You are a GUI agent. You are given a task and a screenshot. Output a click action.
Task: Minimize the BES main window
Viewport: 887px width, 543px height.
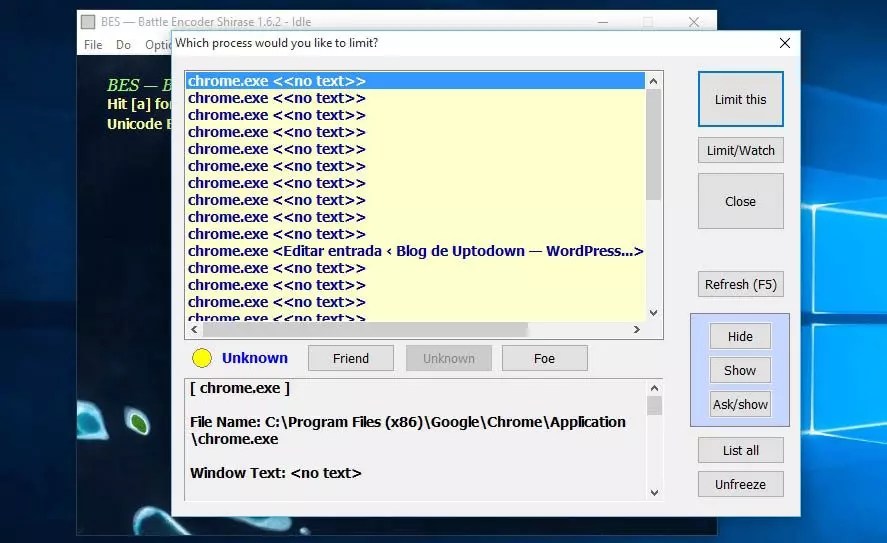click(603, 22)
